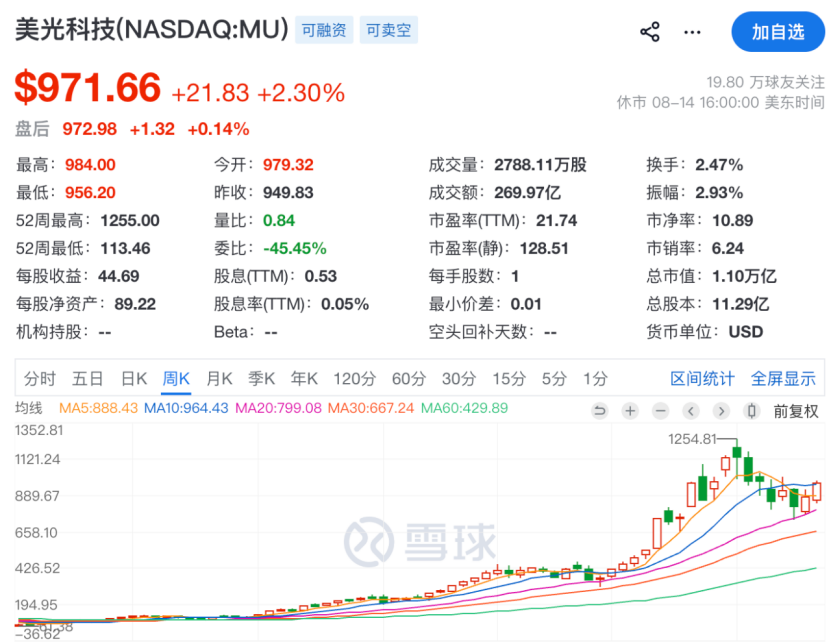Move chart right with the right arrow icon
The width and height of the screenshot is (831, 642).
coord(721,411)
